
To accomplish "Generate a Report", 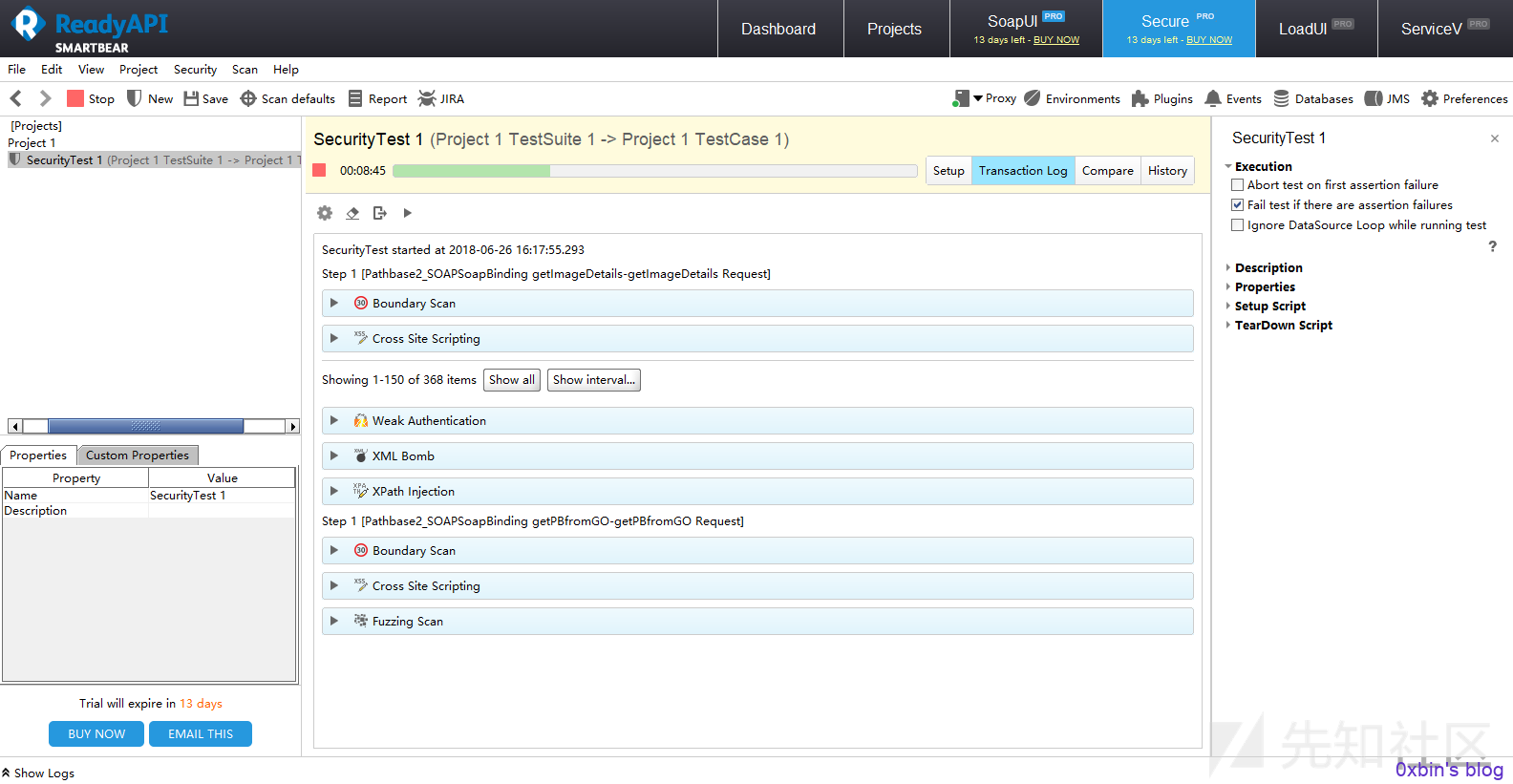I will coord(377,98).
